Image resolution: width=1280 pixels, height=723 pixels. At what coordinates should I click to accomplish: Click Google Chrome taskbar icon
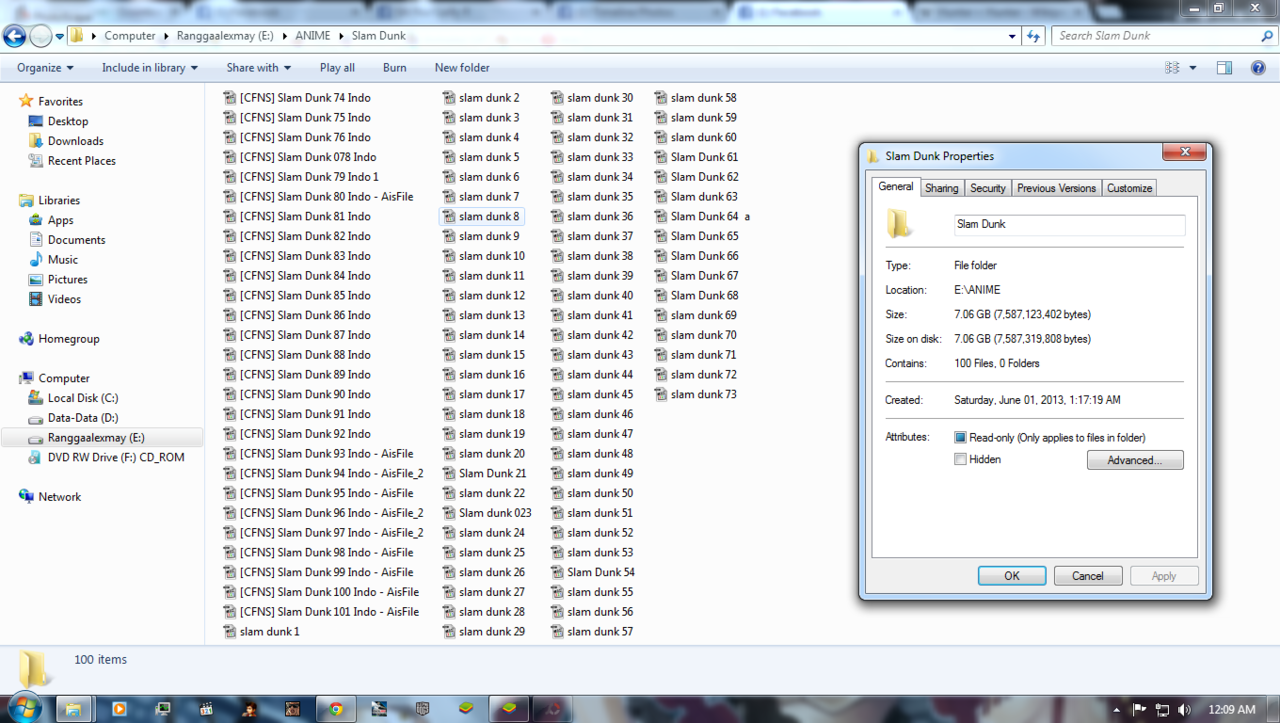[336, 709]
